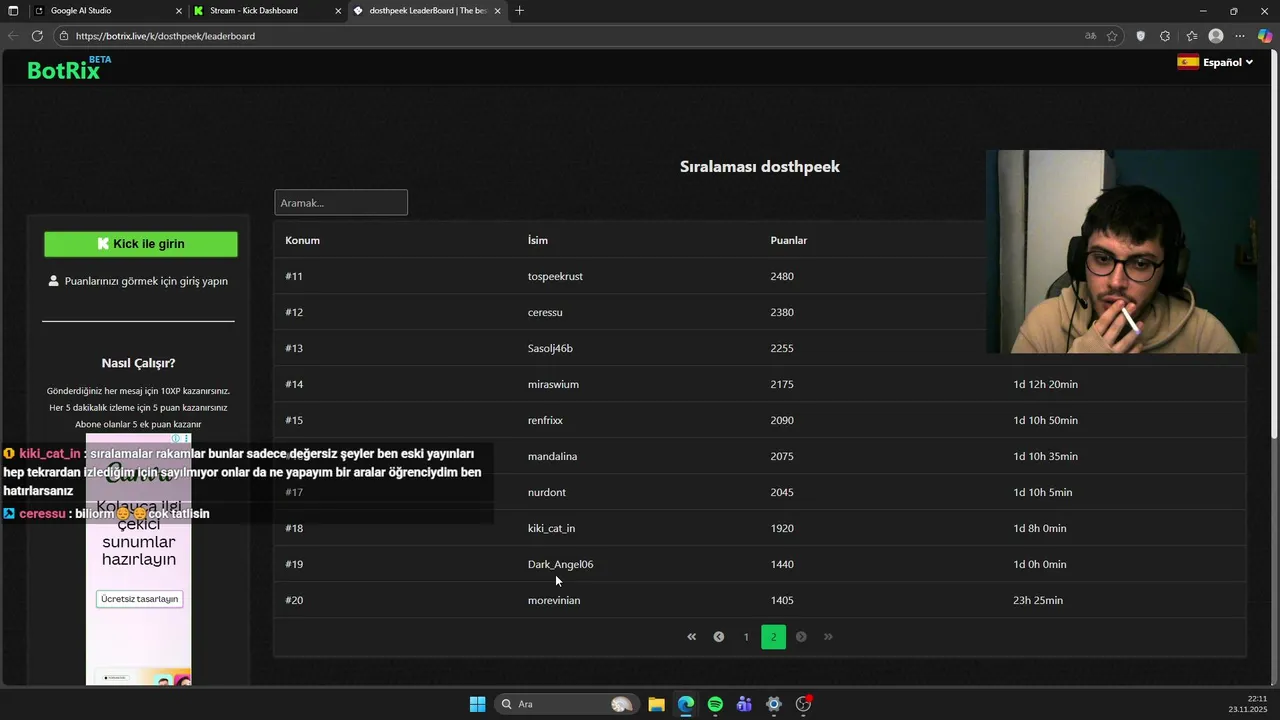Screen dimensions: 1280x720
Task: Click kiki_cat_in in the leaderboard table
Action: (551, 528)
